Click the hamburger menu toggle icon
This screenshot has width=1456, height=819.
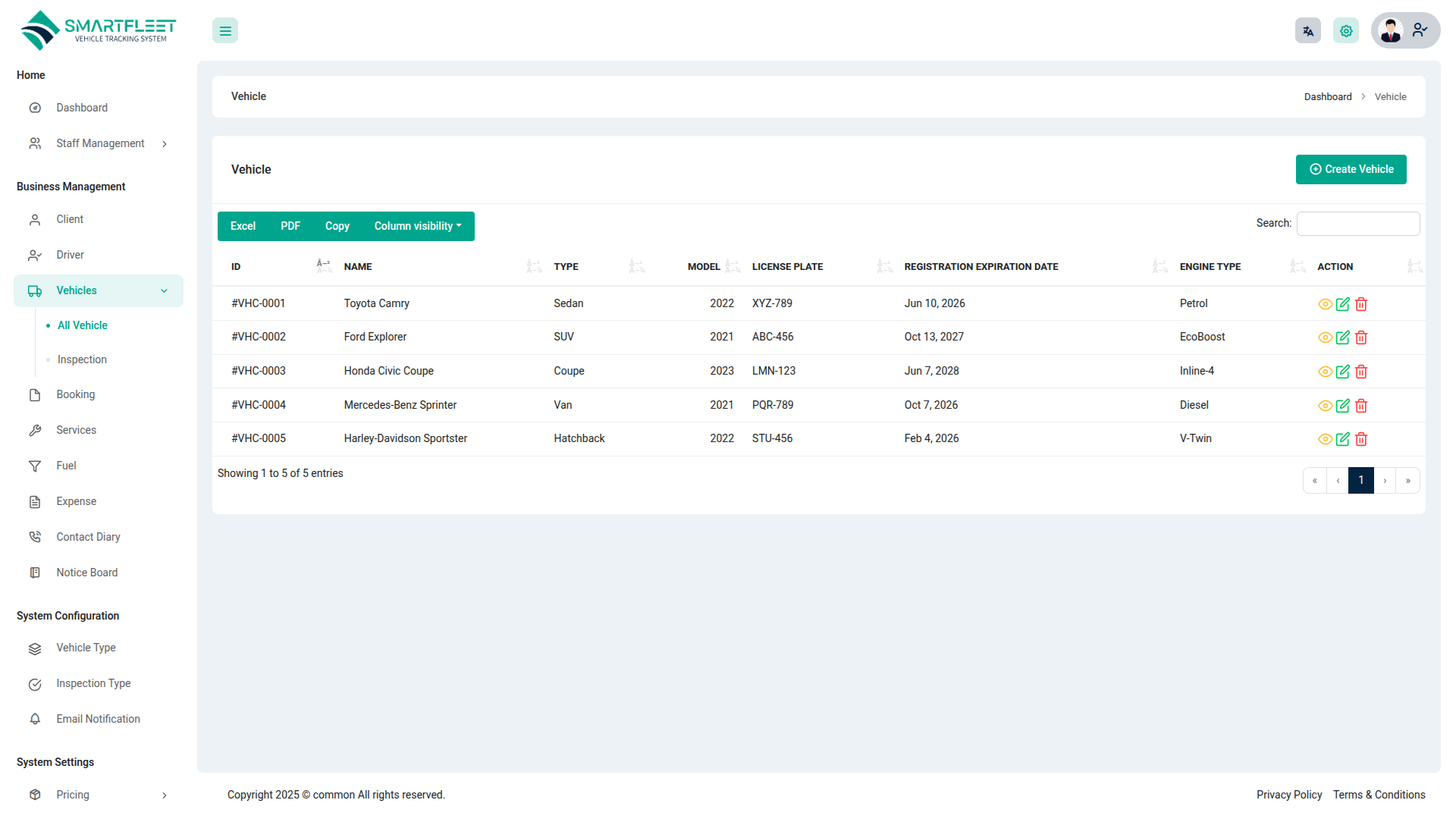[225, 31]
